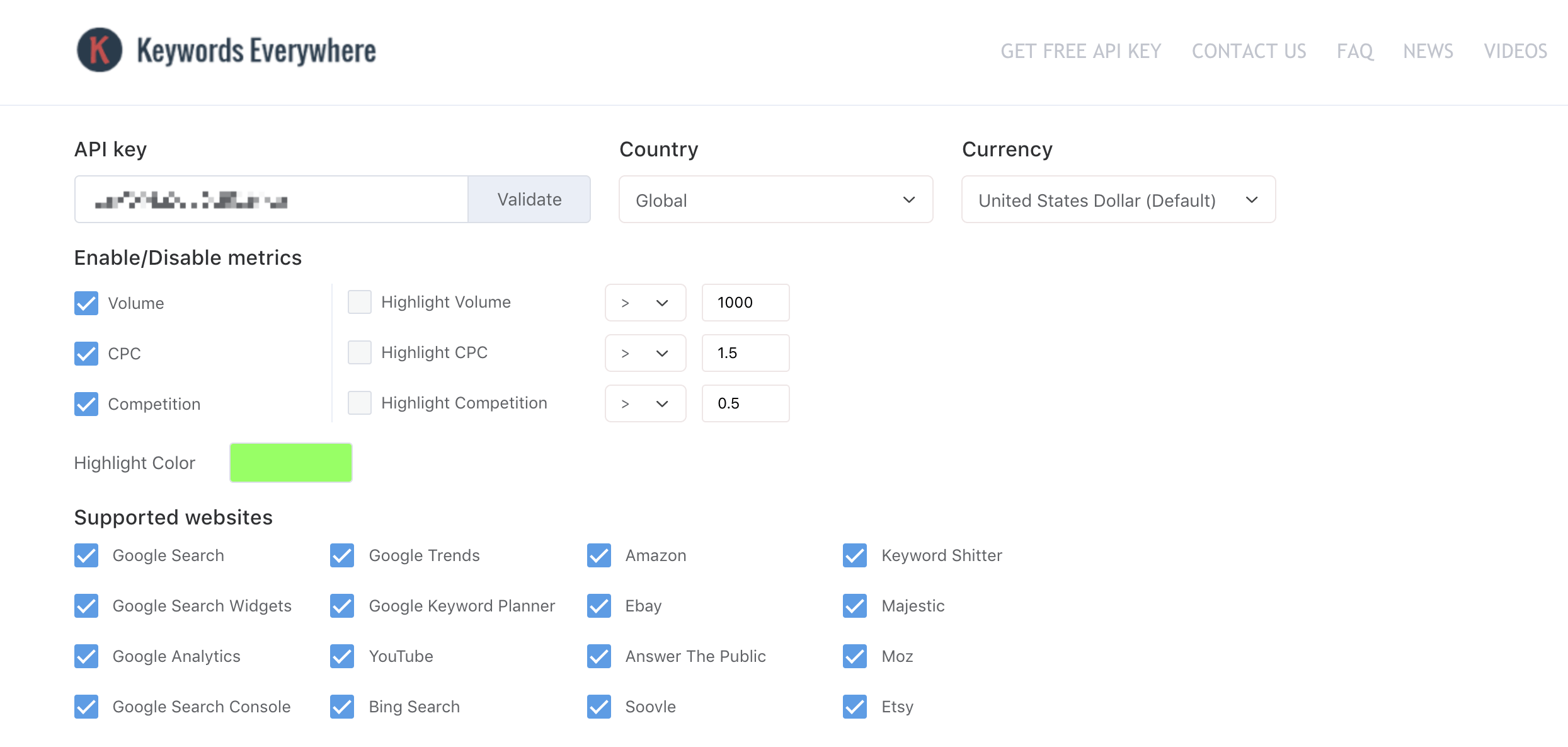Click the Keywords Everywhere title text
Screen dimensions: 1568x747
click(256, 50)
